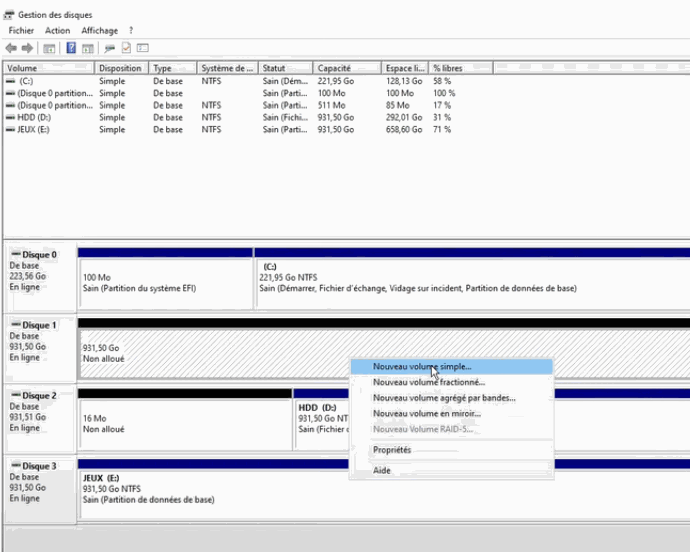Click the drive icon next to JEUX (E:)
Screen dimensions: 690x552
click(x=10, y=130)
